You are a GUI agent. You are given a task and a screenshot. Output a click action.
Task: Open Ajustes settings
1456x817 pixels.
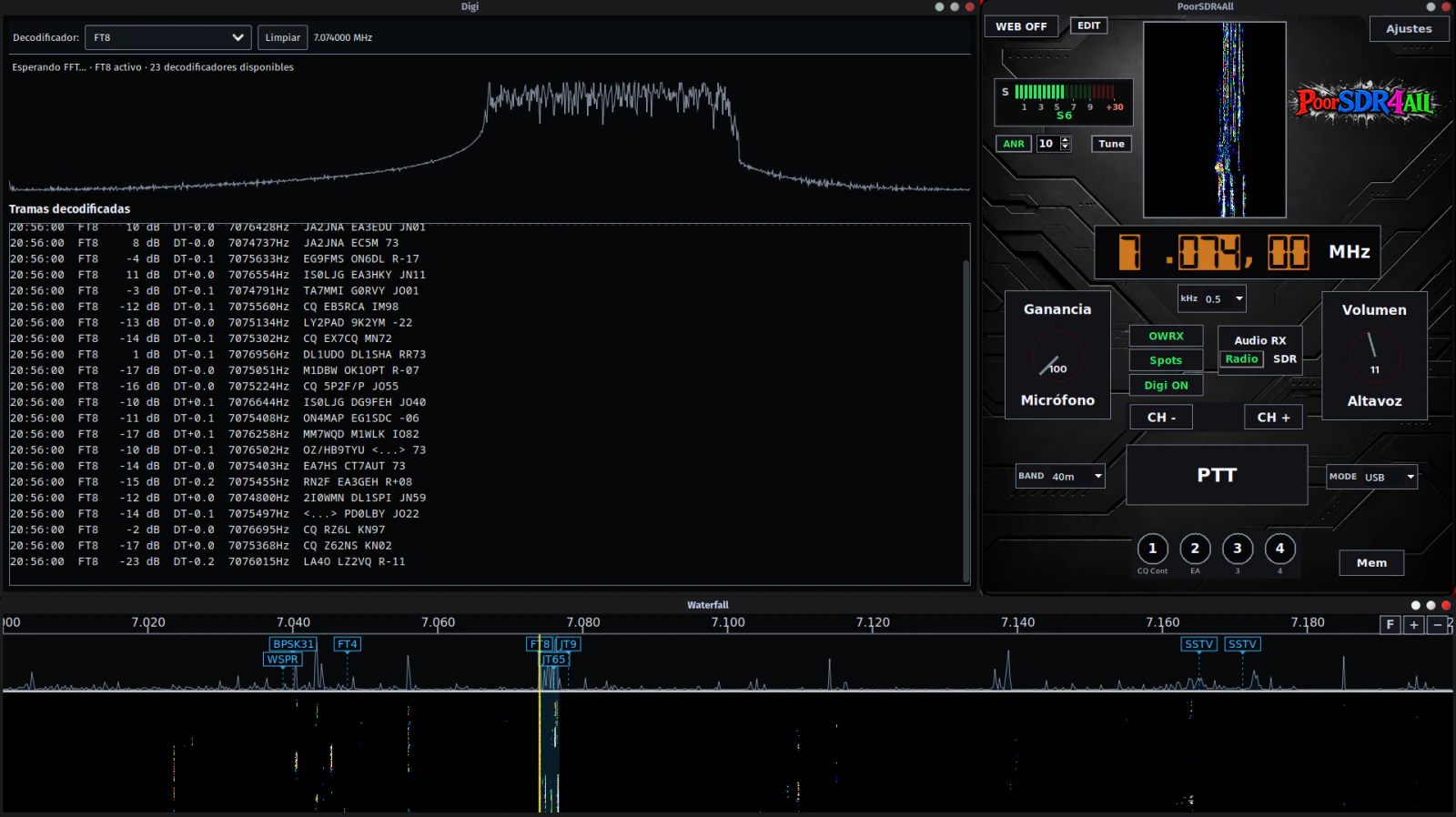(x=1409, y=29)
